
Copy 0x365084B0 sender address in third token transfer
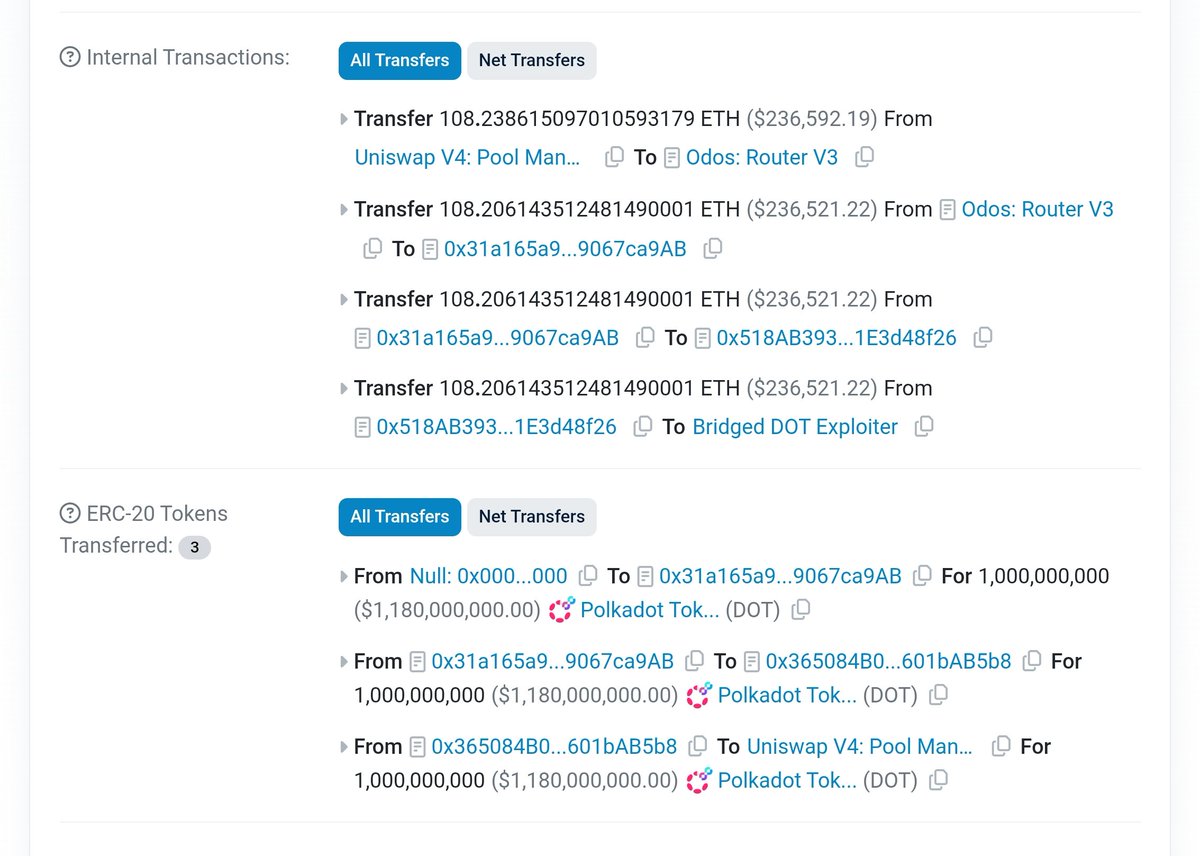(698, 746)
